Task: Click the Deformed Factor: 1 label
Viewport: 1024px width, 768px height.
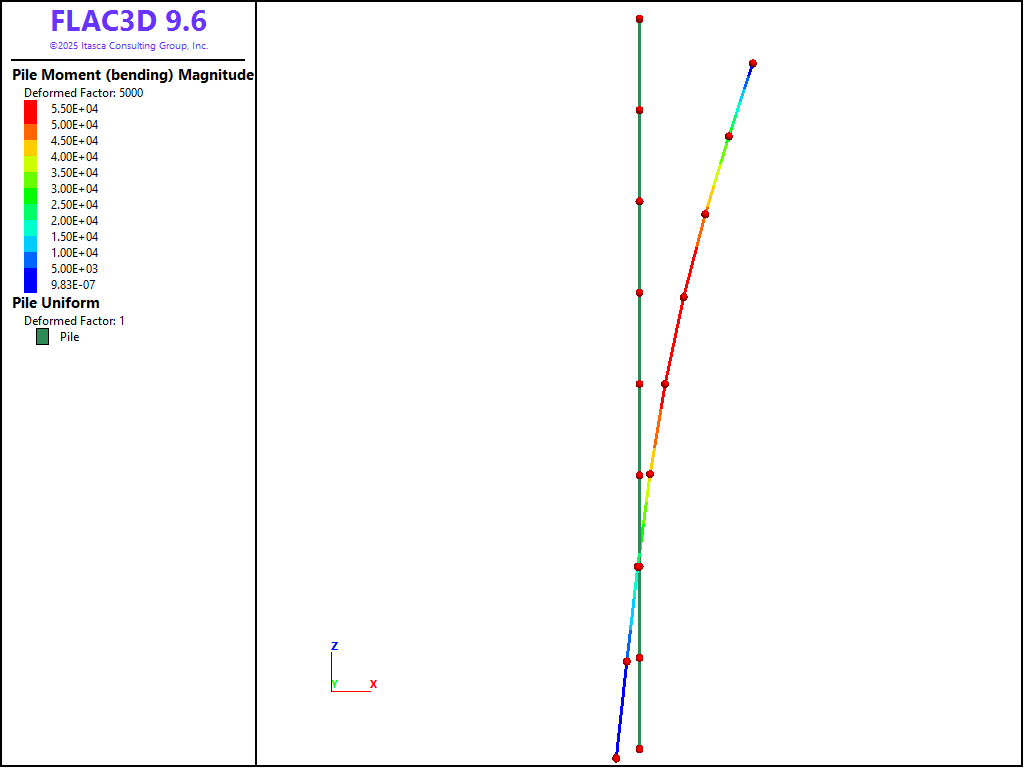Action: point(74,321)
